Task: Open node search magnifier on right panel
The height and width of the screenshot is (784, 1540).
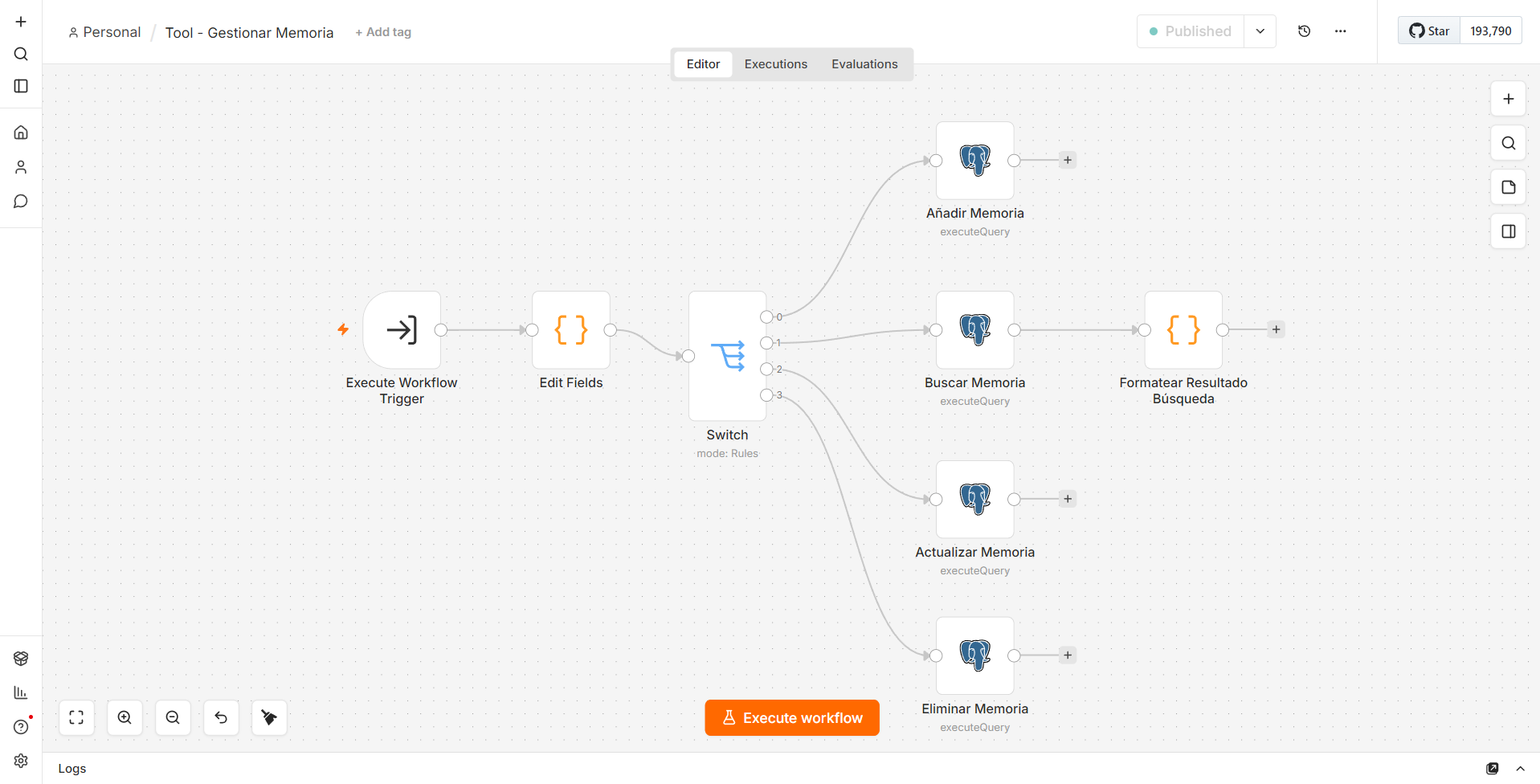Action: 1509,143
